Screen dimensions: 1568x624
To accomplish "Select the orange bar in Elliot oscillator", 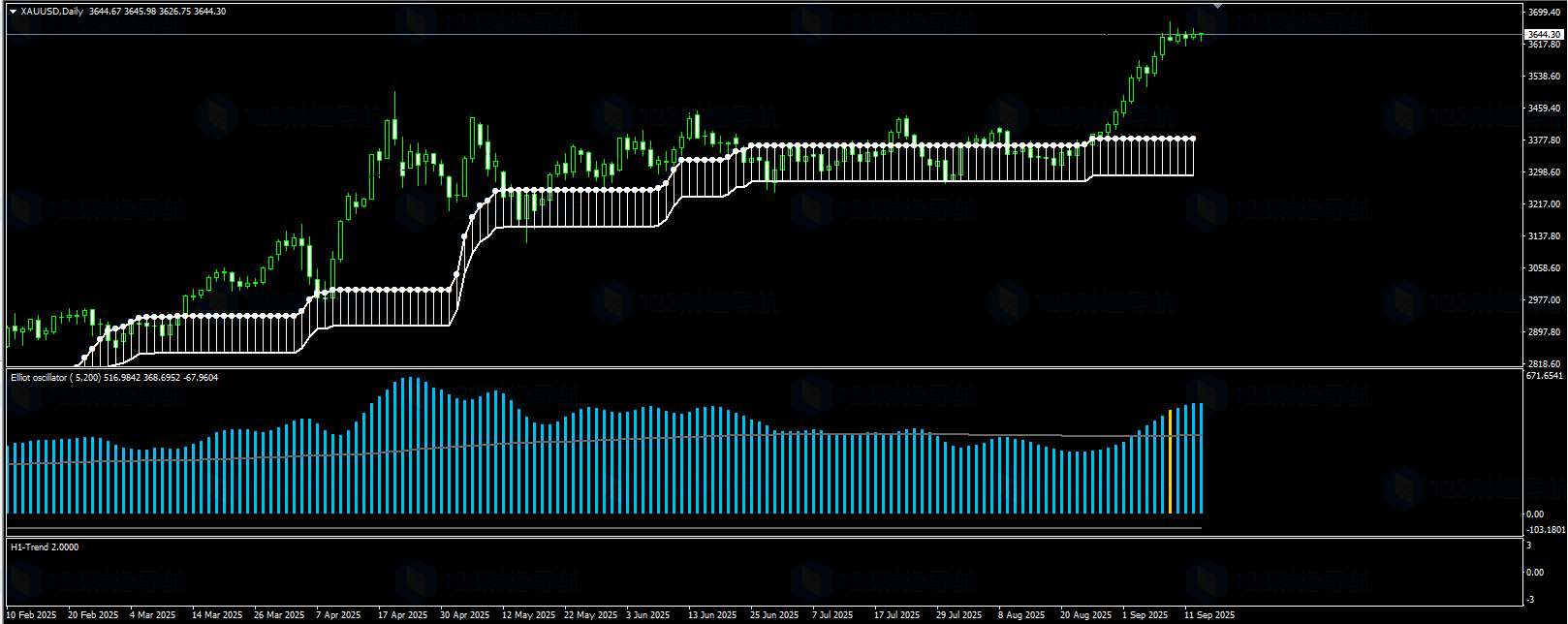I will [1170, 461].
